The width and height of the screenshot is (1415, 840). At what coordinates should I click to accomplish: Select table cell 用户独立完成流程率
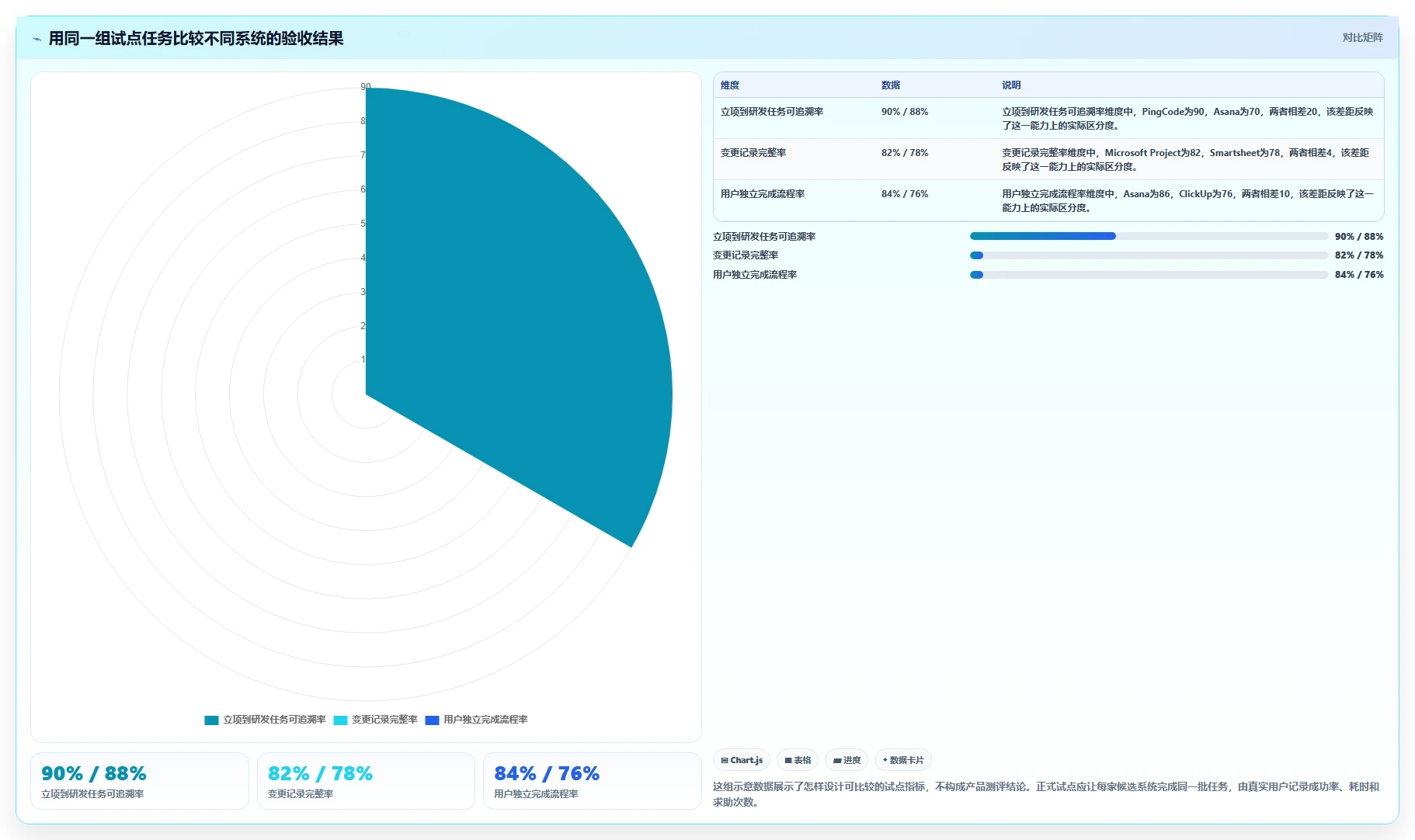(763, 194)
